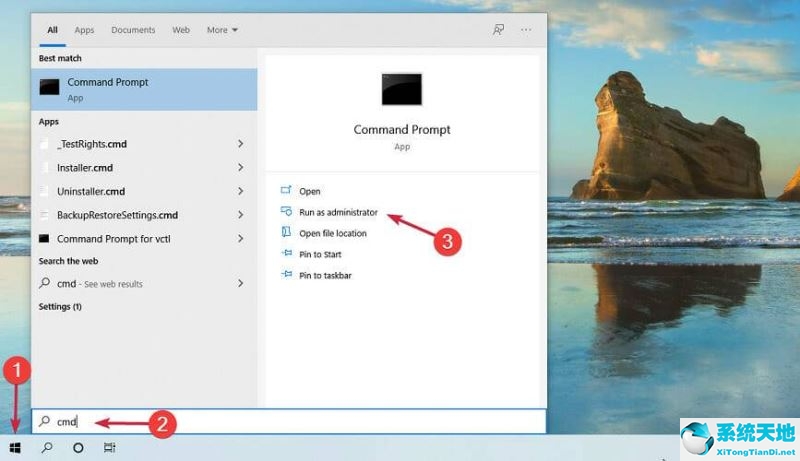Choose Pin to Start
The width and height of the screenshot is (800, 461).
(x=320, y=254)
